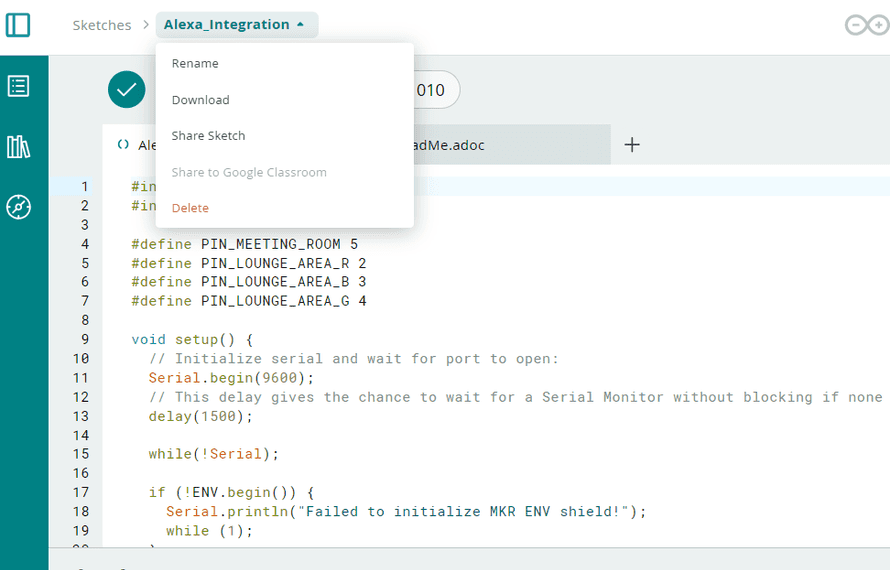Click the Verify checkmark button
The height and width of the screenshot is (570, 890).
(127, 89)
